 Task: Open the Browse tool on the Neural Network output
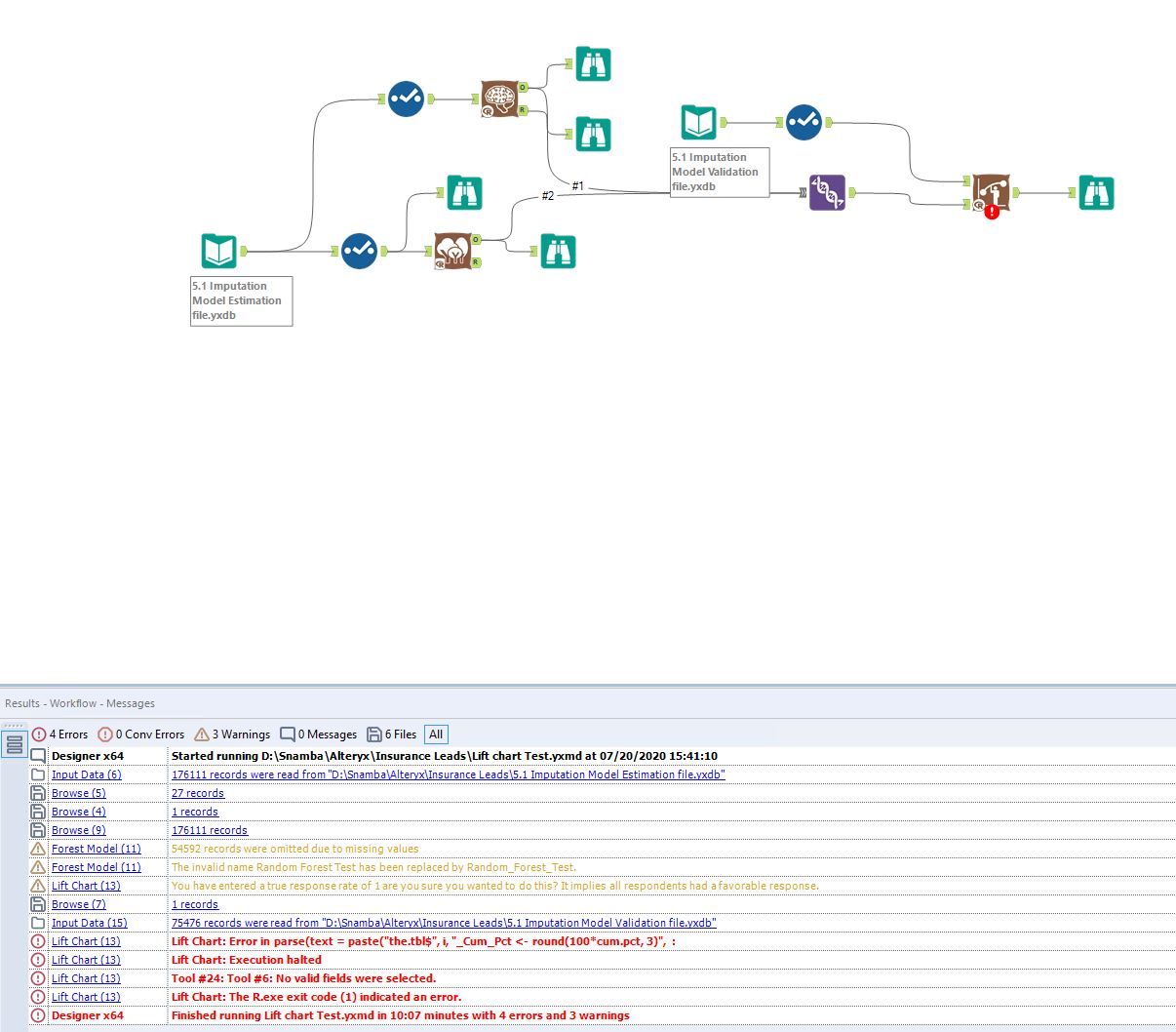(x=592, y=63)
